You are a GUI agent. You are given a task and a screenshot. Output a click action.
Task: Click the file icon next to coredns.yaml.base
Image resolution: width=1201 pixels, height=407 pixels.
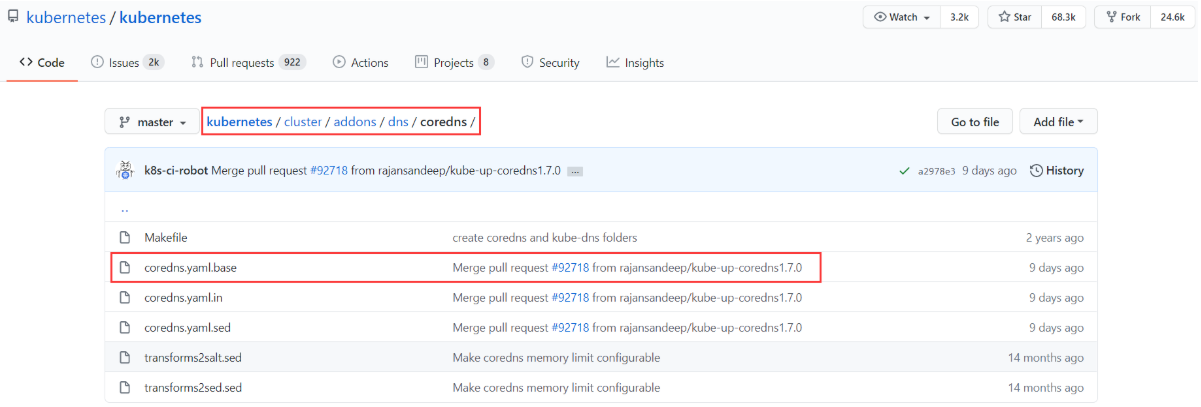point(125,268)
